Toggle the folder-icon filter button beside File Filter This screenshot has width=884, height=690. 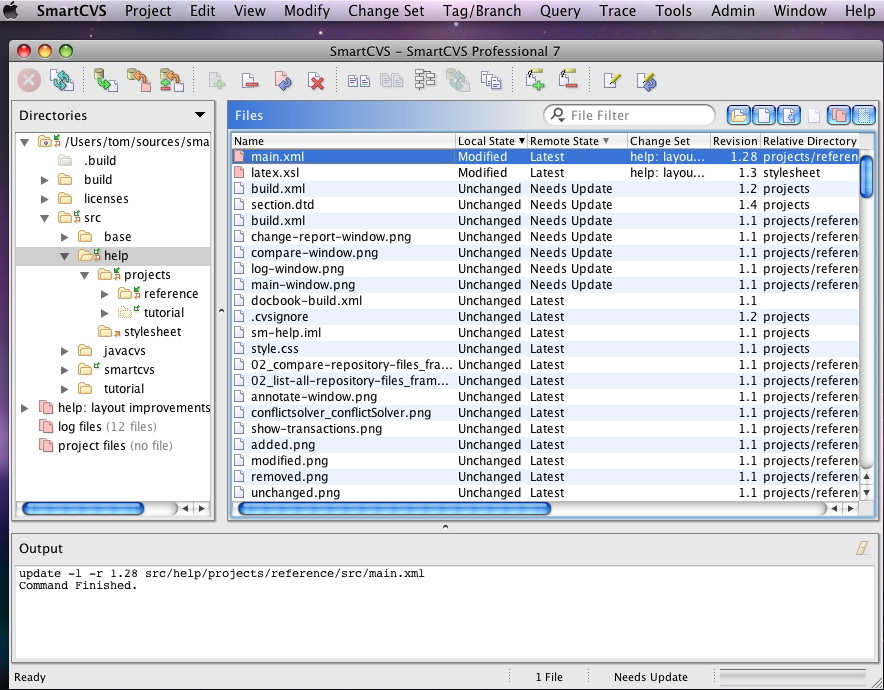click(x=738, y=115)
